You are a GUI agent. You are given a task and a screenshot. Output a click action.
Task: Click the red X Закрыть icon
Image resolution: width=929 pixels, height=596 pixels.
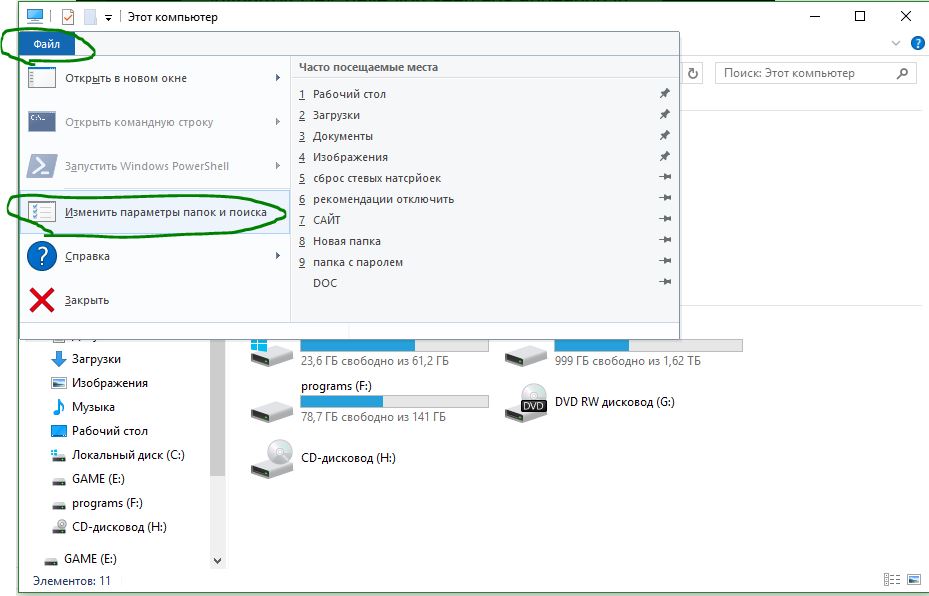(x=42, y=300)
